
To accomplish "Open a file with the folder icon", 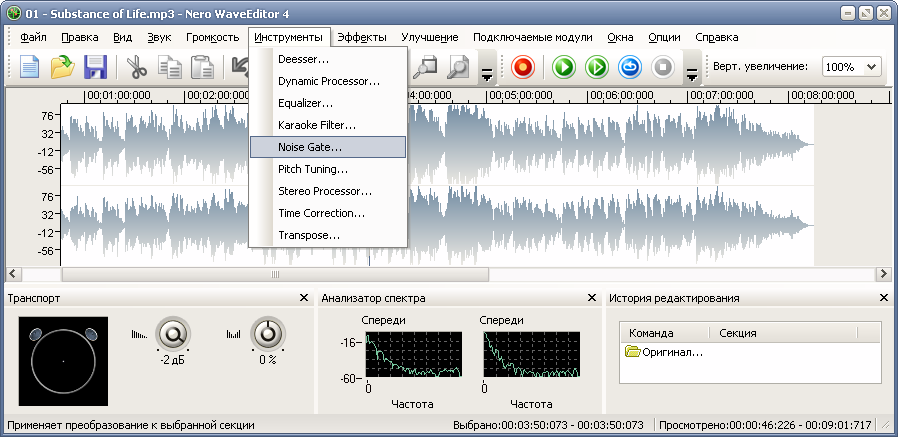I will [63, 67].
